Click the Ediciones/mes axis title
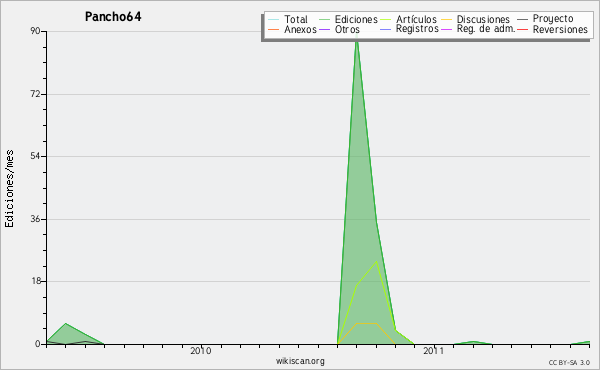Screen dimensions: 600x370 pos(9,189)
